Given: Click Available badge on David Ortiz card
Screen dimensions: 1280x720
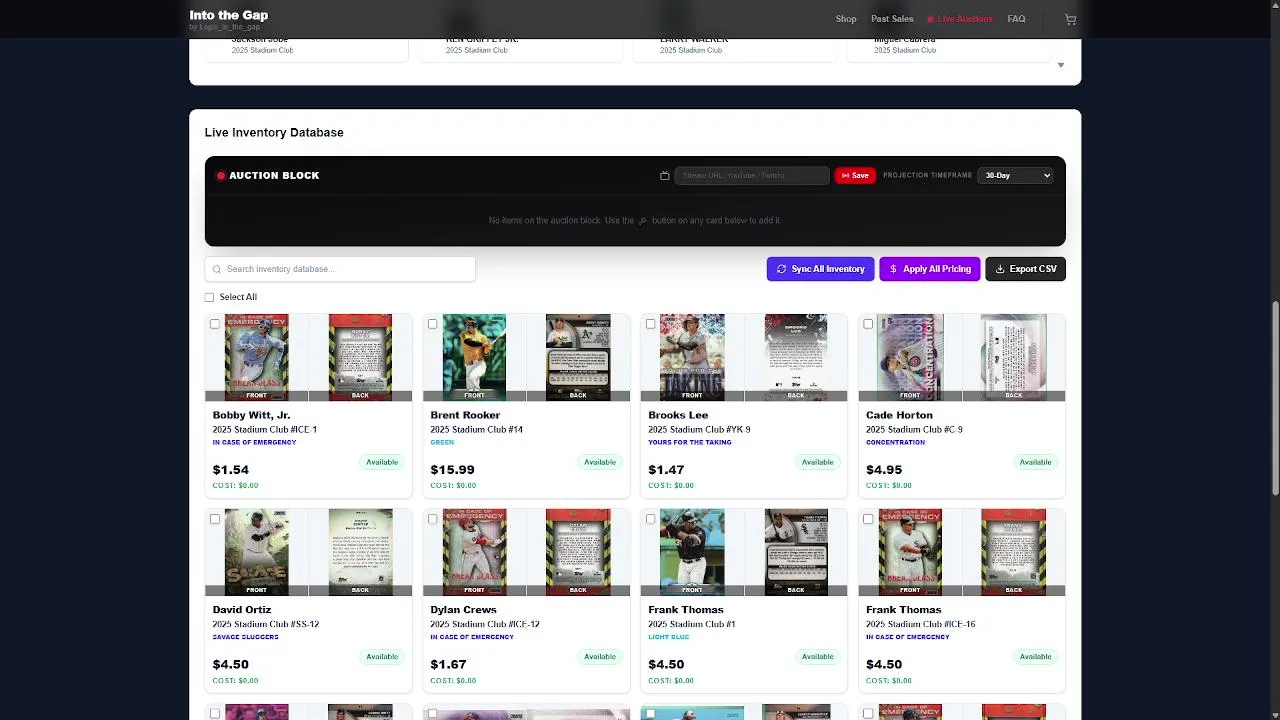Looking at the screenshot, I should pyautogui.click(x=382, y=657).
